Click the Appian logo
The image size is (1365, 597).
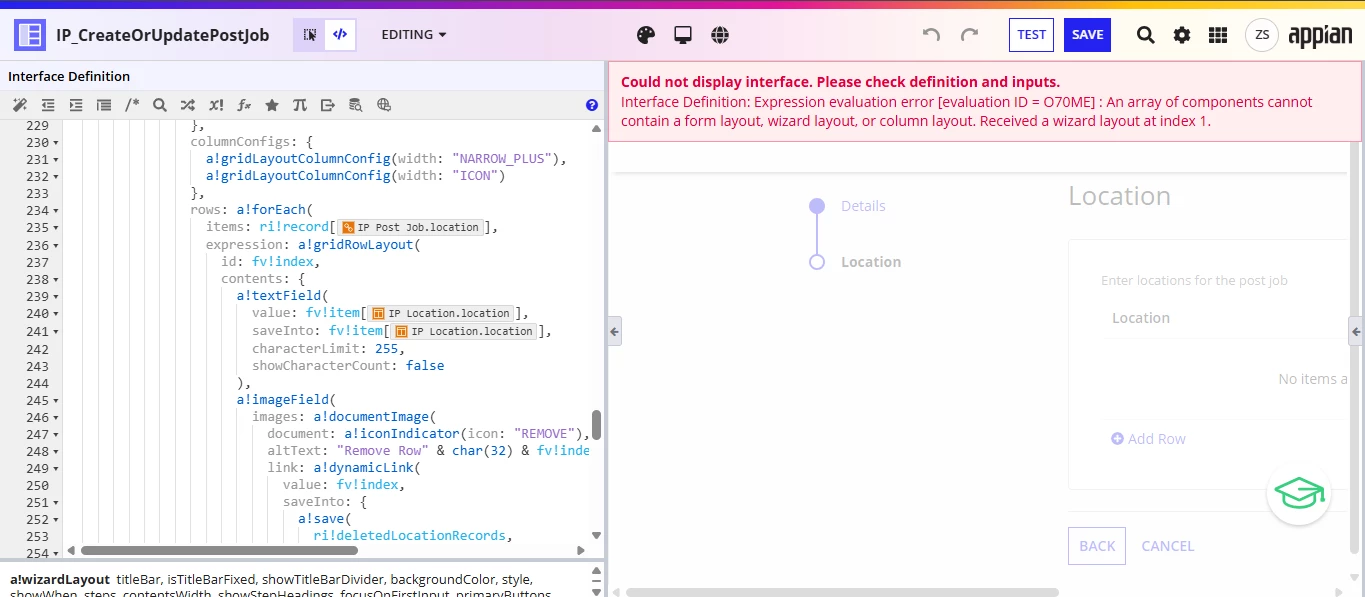(x=1320, y=36)
